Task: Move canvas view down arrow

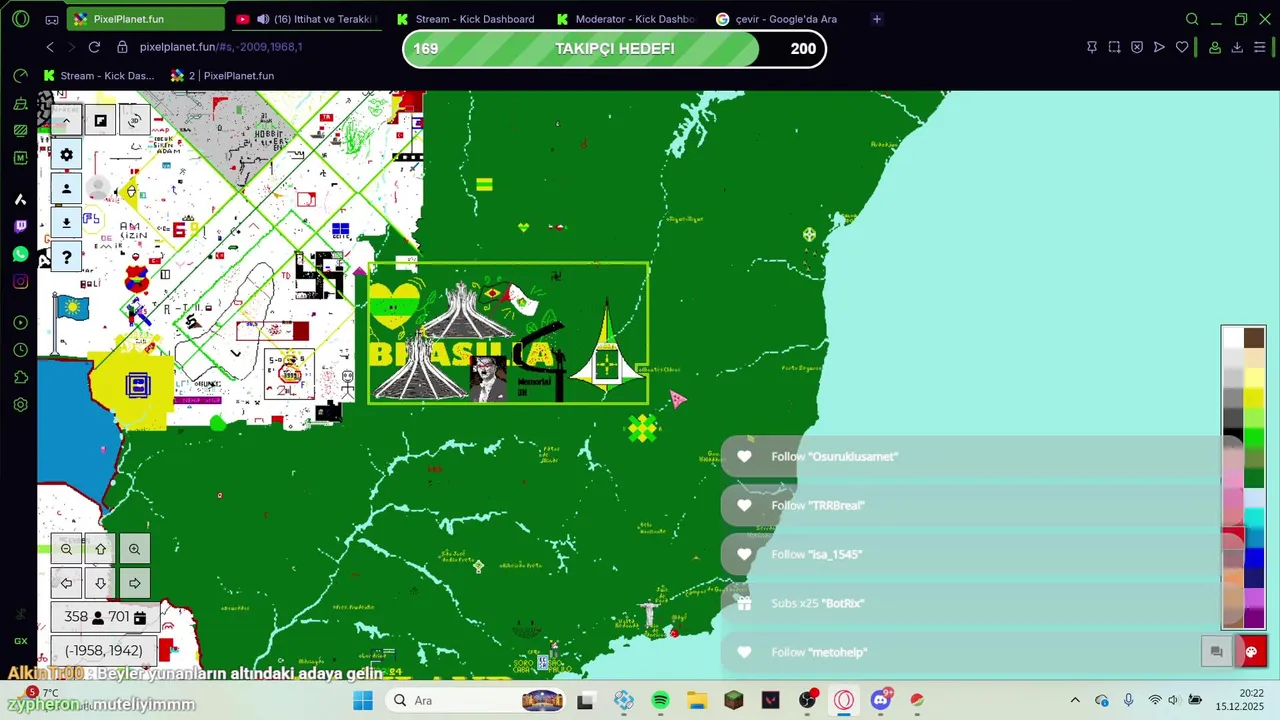Action: coord(100,582)
